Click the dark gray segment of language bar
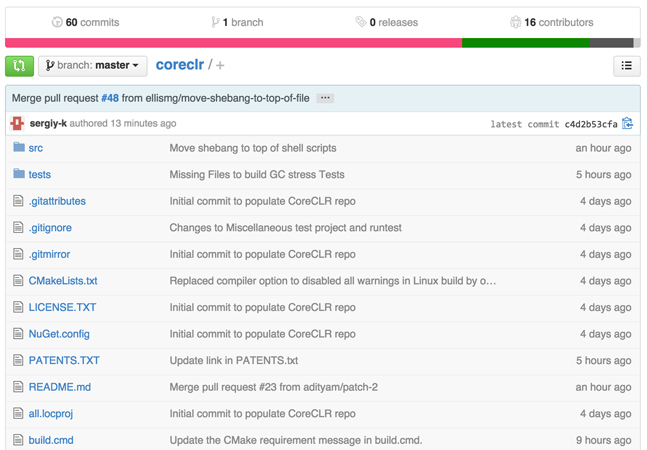 (x=611, y=43)
